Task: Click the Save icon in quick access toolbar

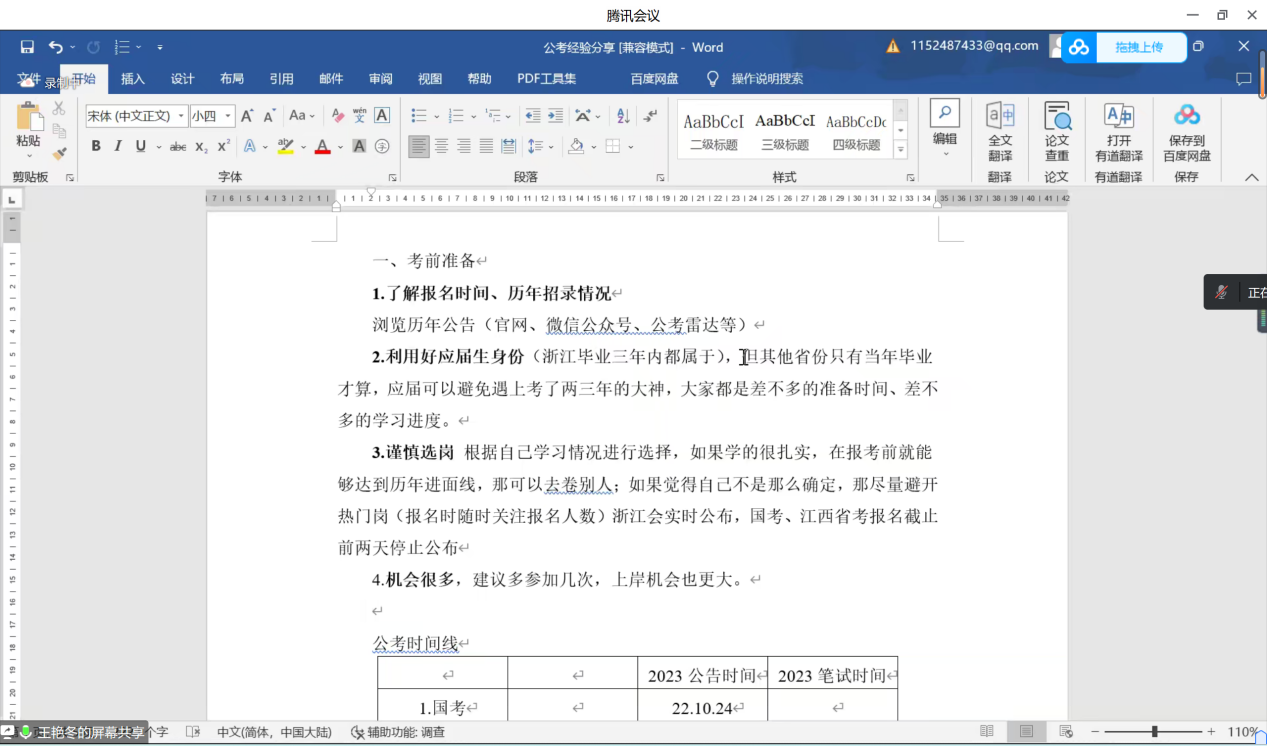Action: coord(27,47)
